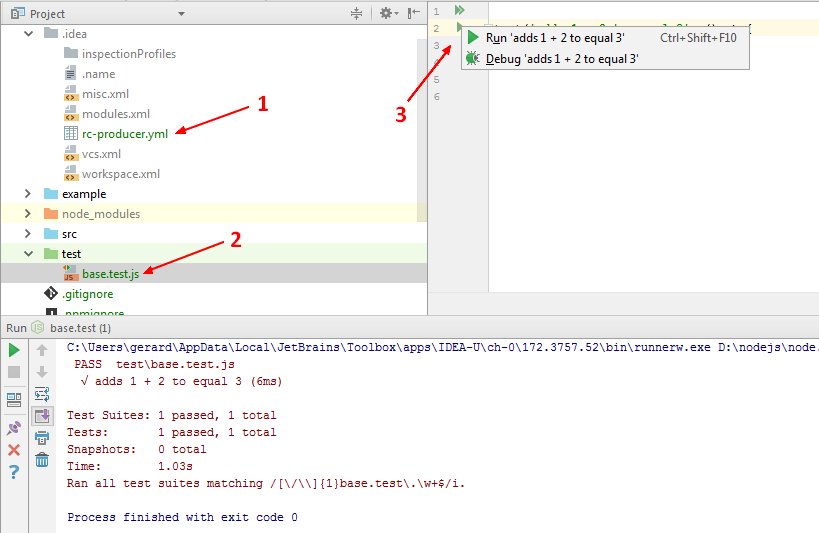
Task: Click the Print console output icon
Action: (x=42, y=438)
